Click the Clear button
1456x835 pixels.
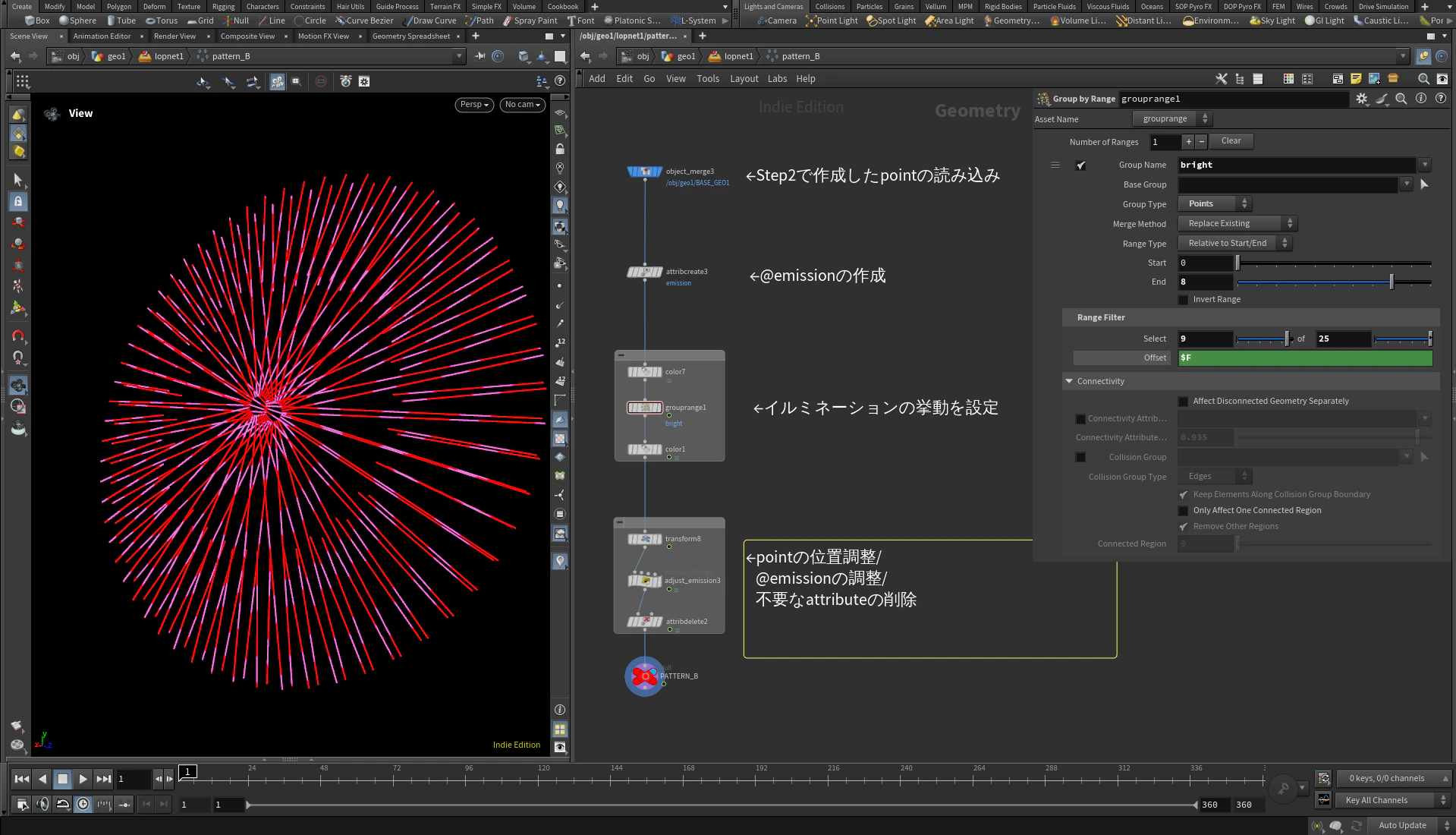pyautogui.click(x=1231, y=141)
